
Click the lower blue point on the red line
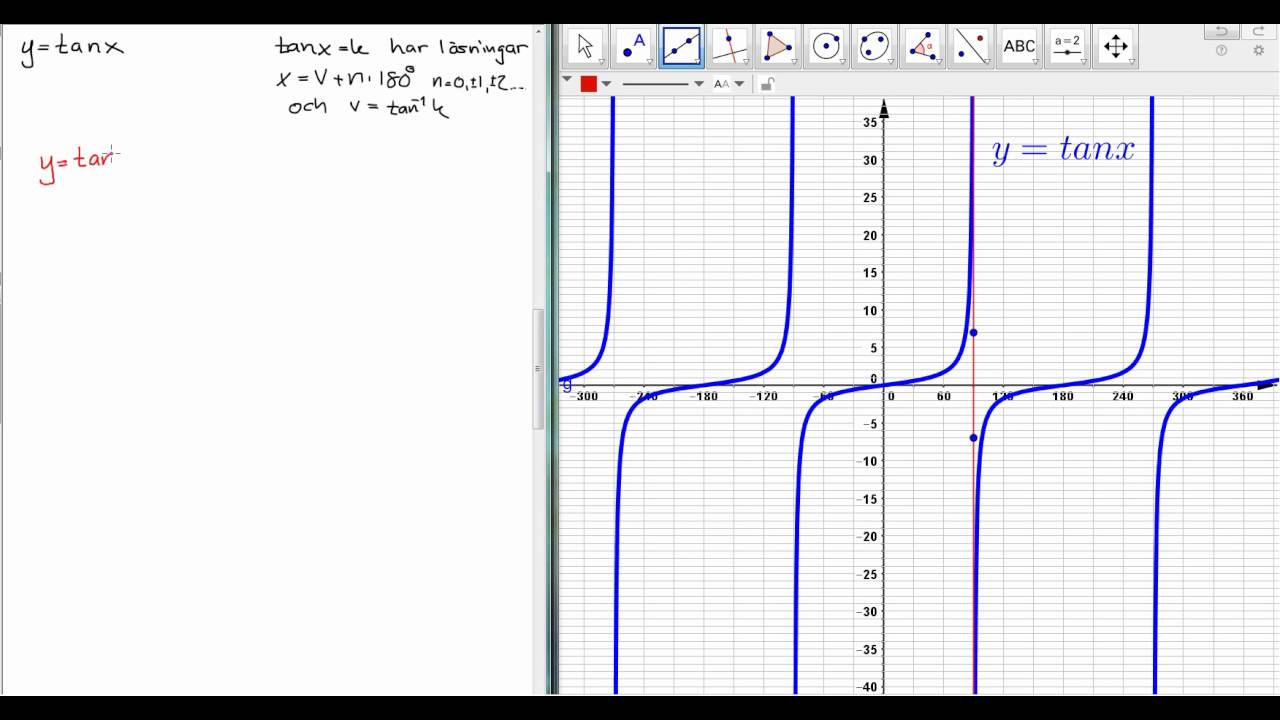click(973, 438)
